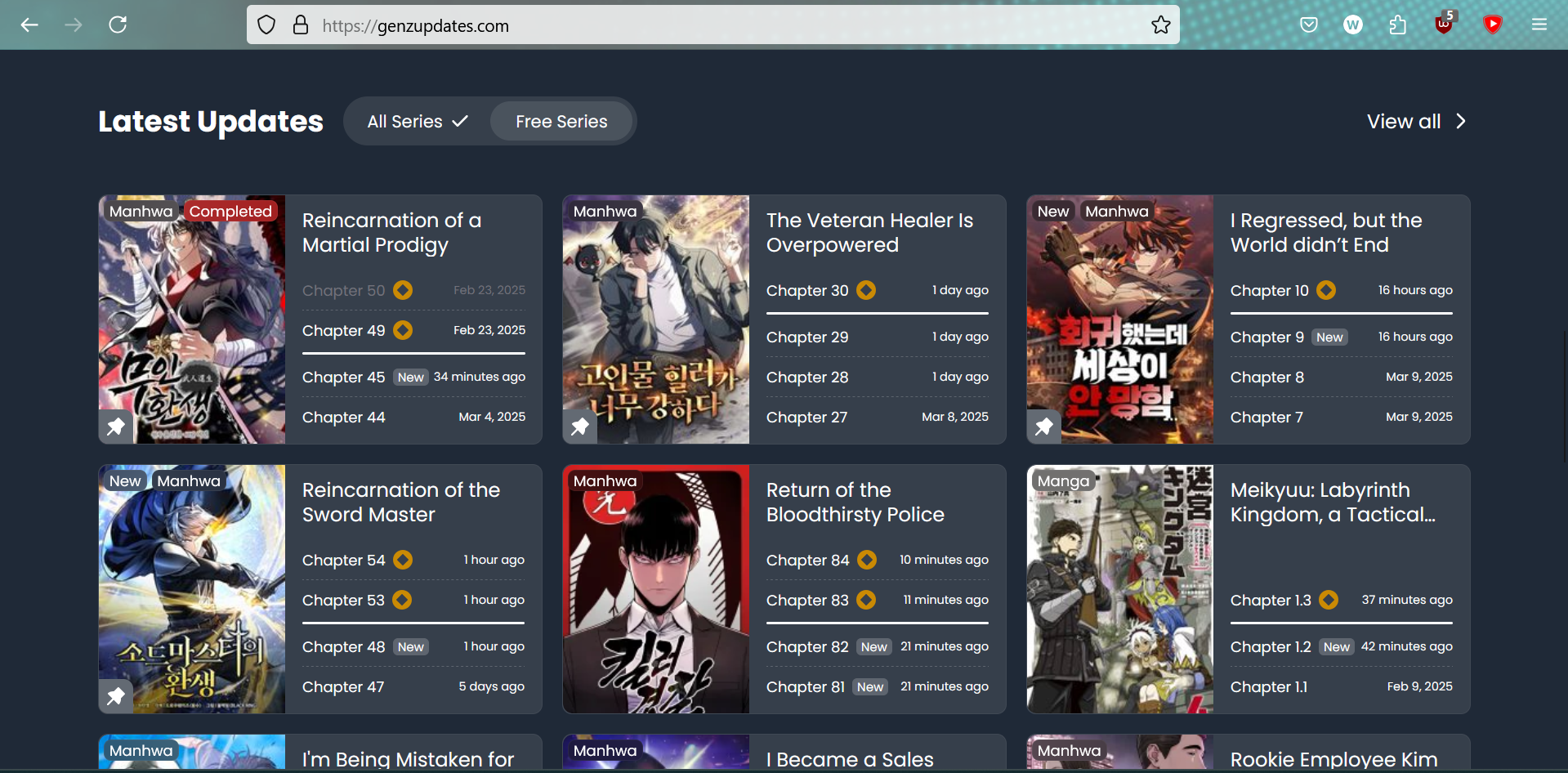
Task: Click coin icon beside Chapter 49
Action: pos(403,330)
